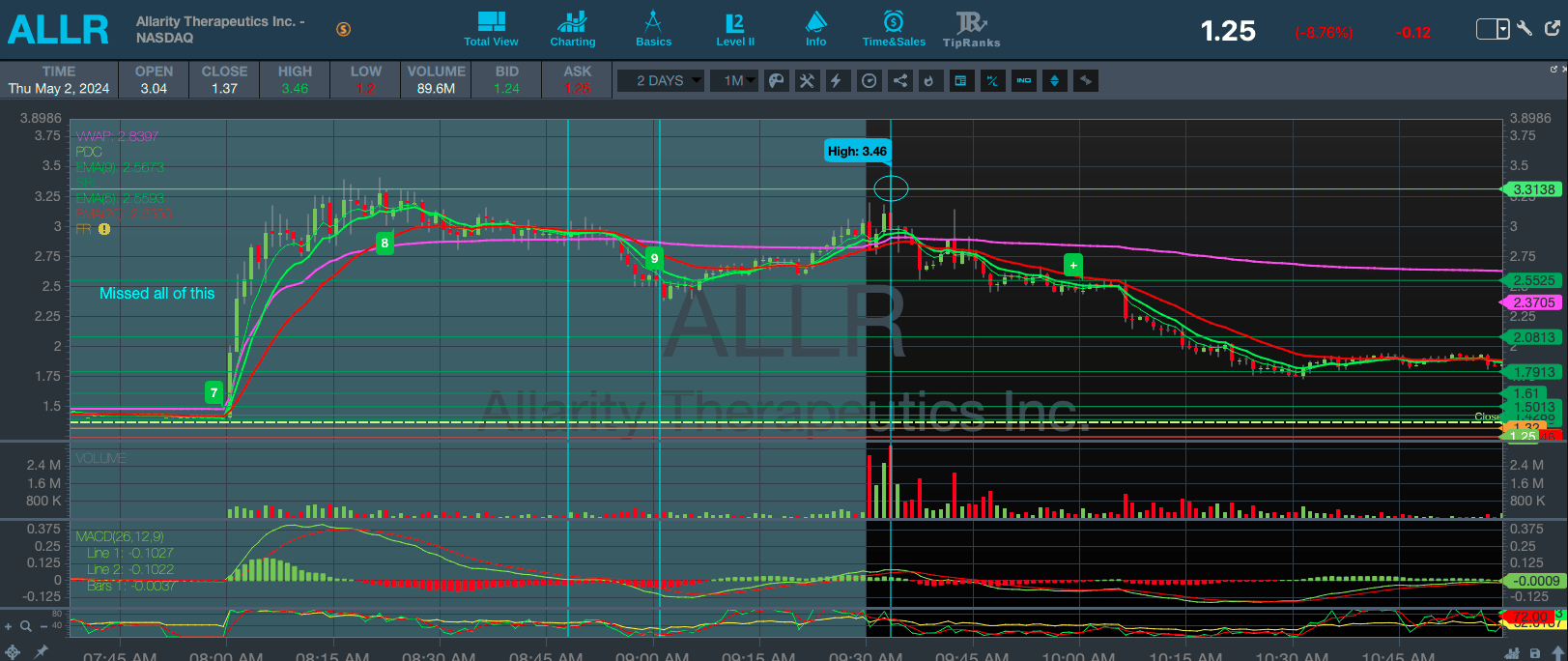Click the share icon in chart toolbar
This screenshot has height=661, width=1568.
899,81
